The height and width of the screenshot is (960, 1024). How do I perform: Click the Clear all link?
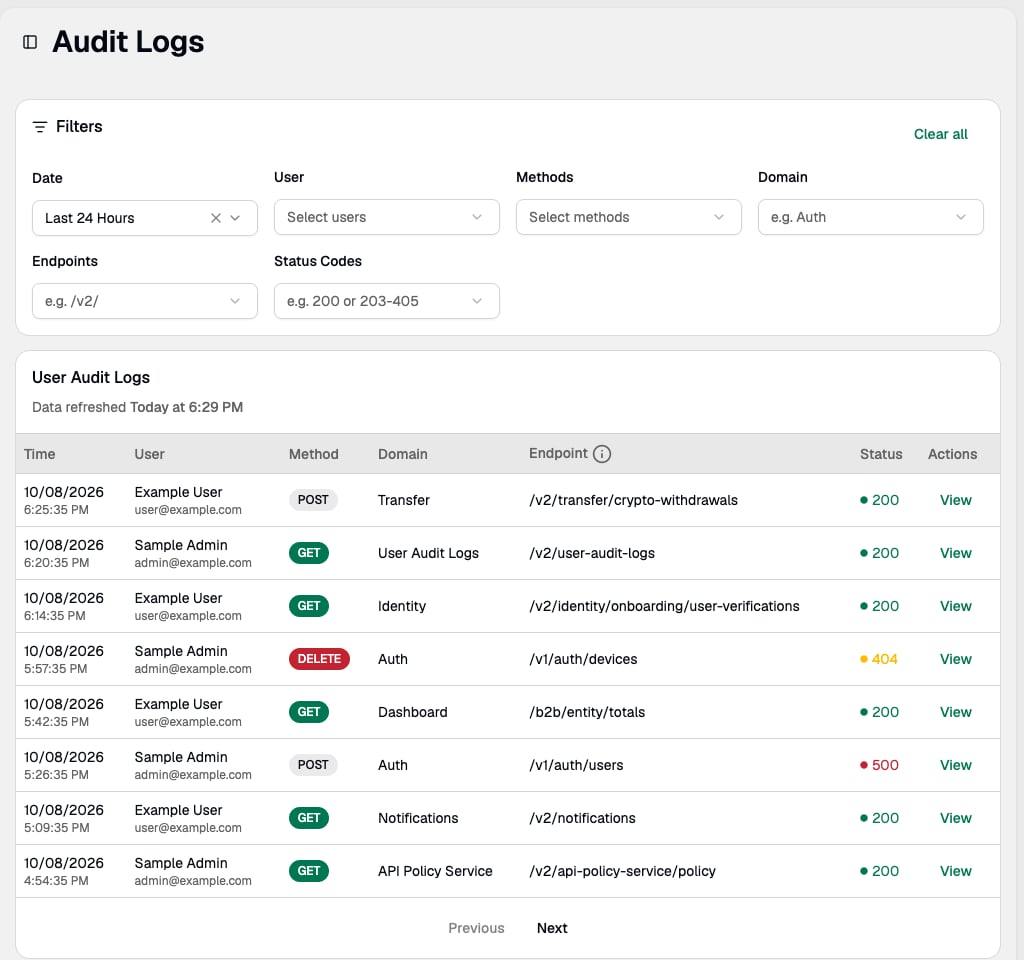coord(940,135)
